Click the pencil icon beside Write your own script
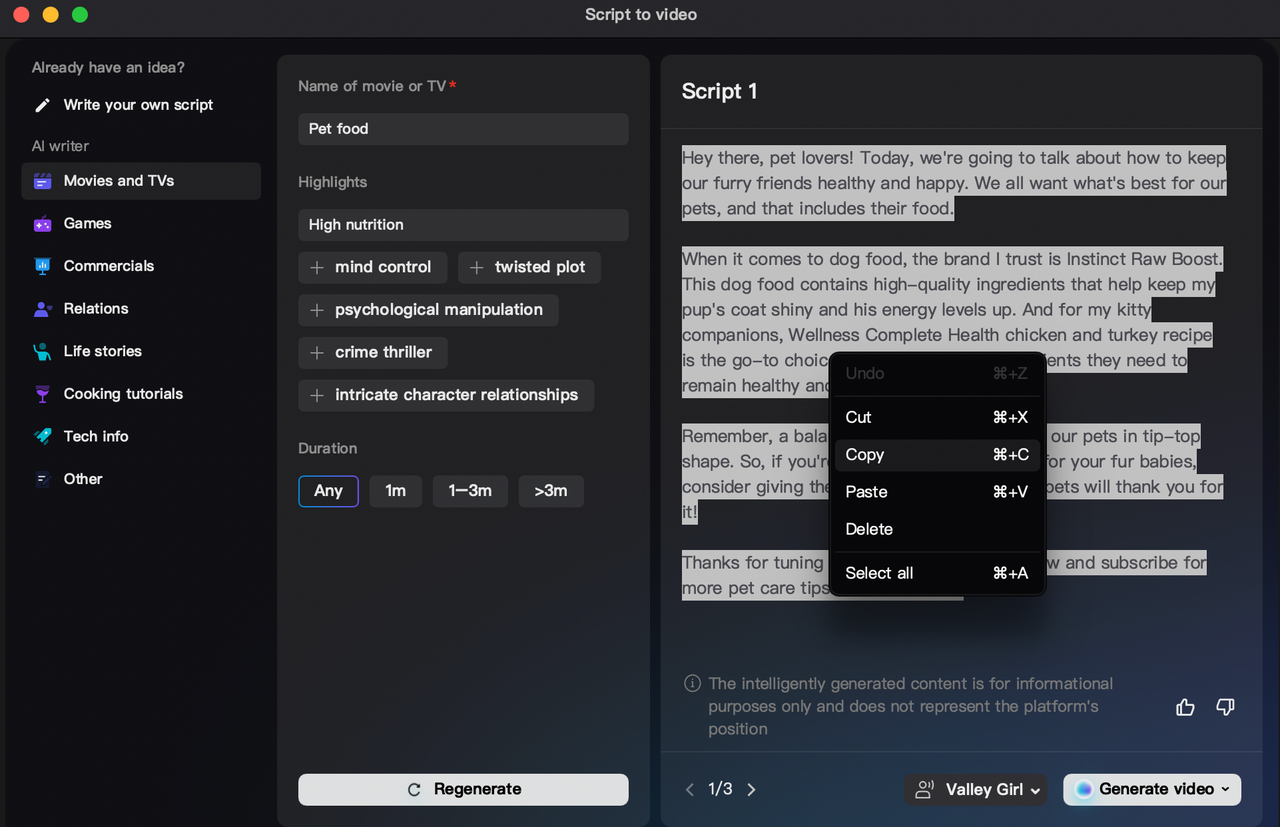 pyautogui.click(x=41, y=104)
